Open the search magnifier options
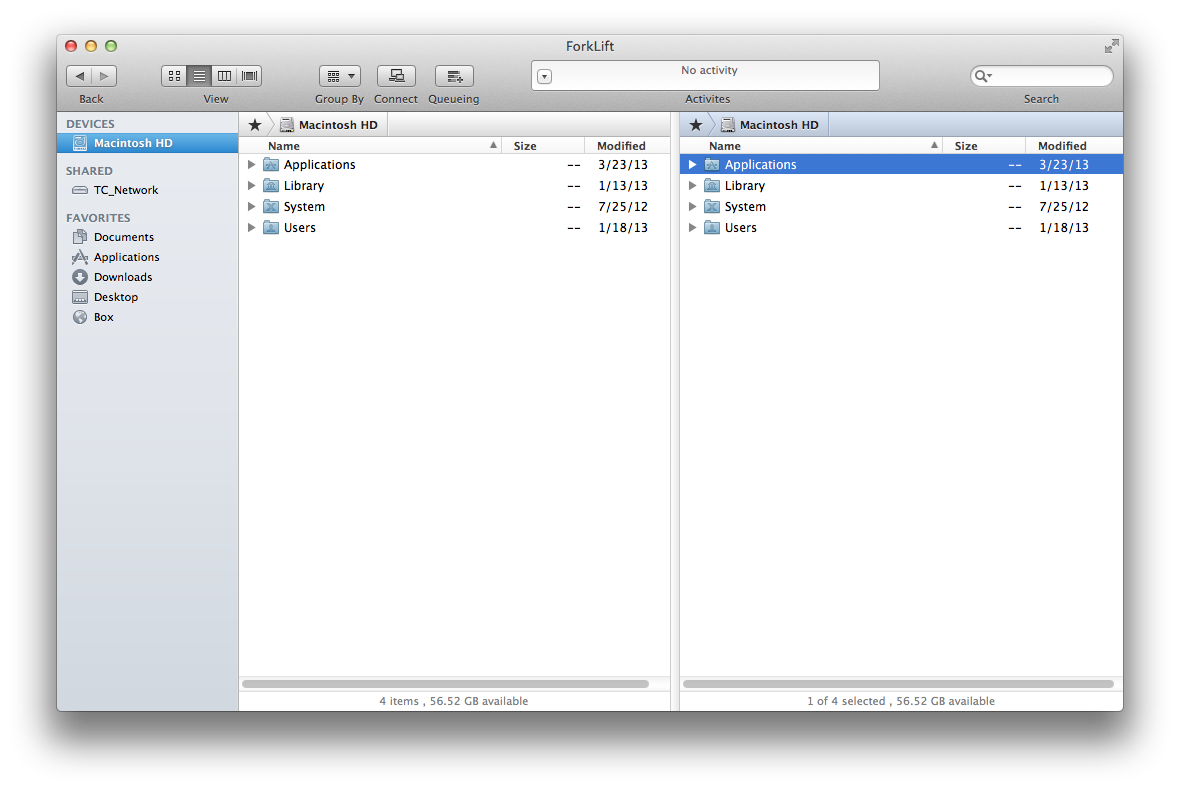 click(983, 76)
